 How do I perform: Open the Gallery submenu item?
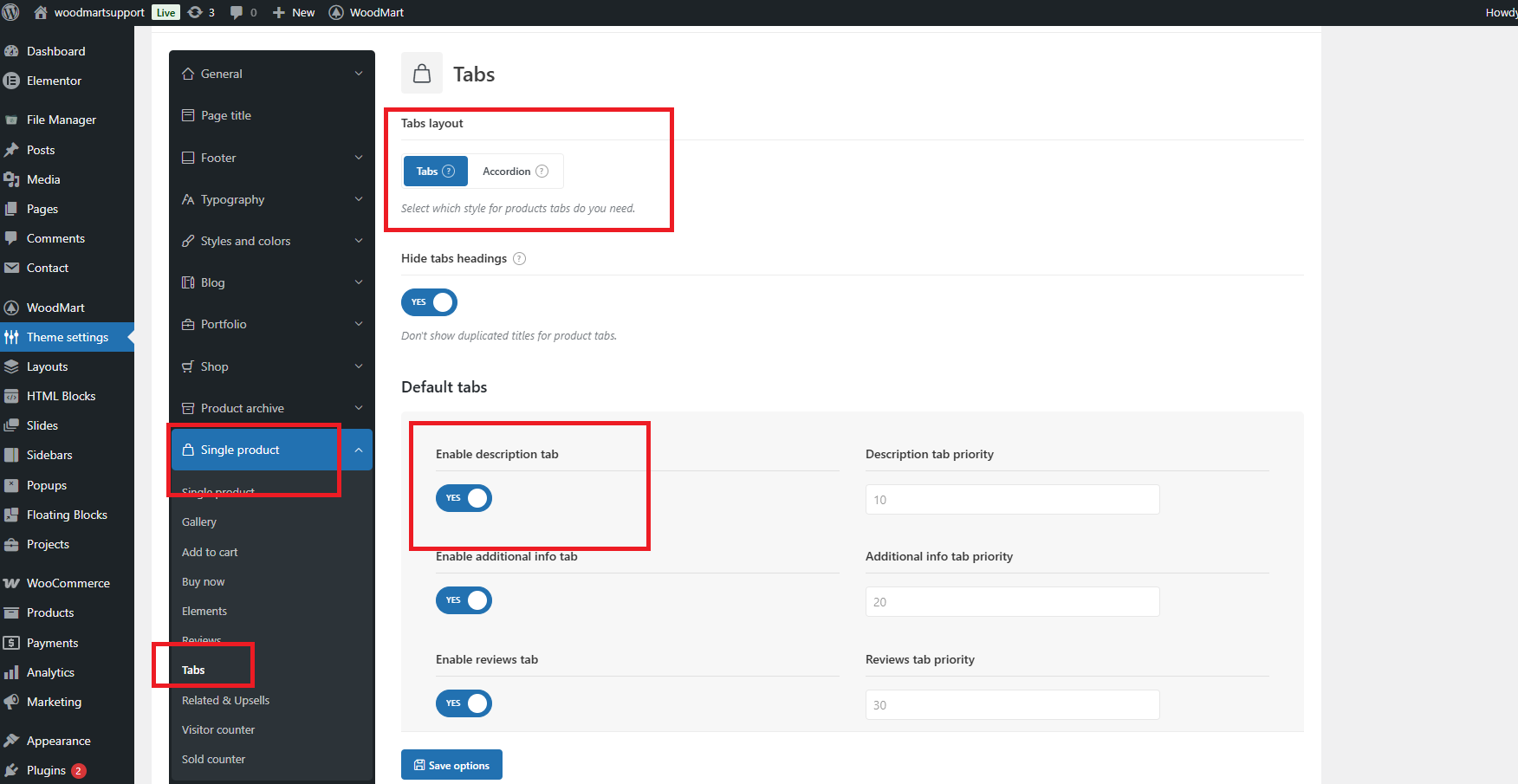(x=199, y=522)
